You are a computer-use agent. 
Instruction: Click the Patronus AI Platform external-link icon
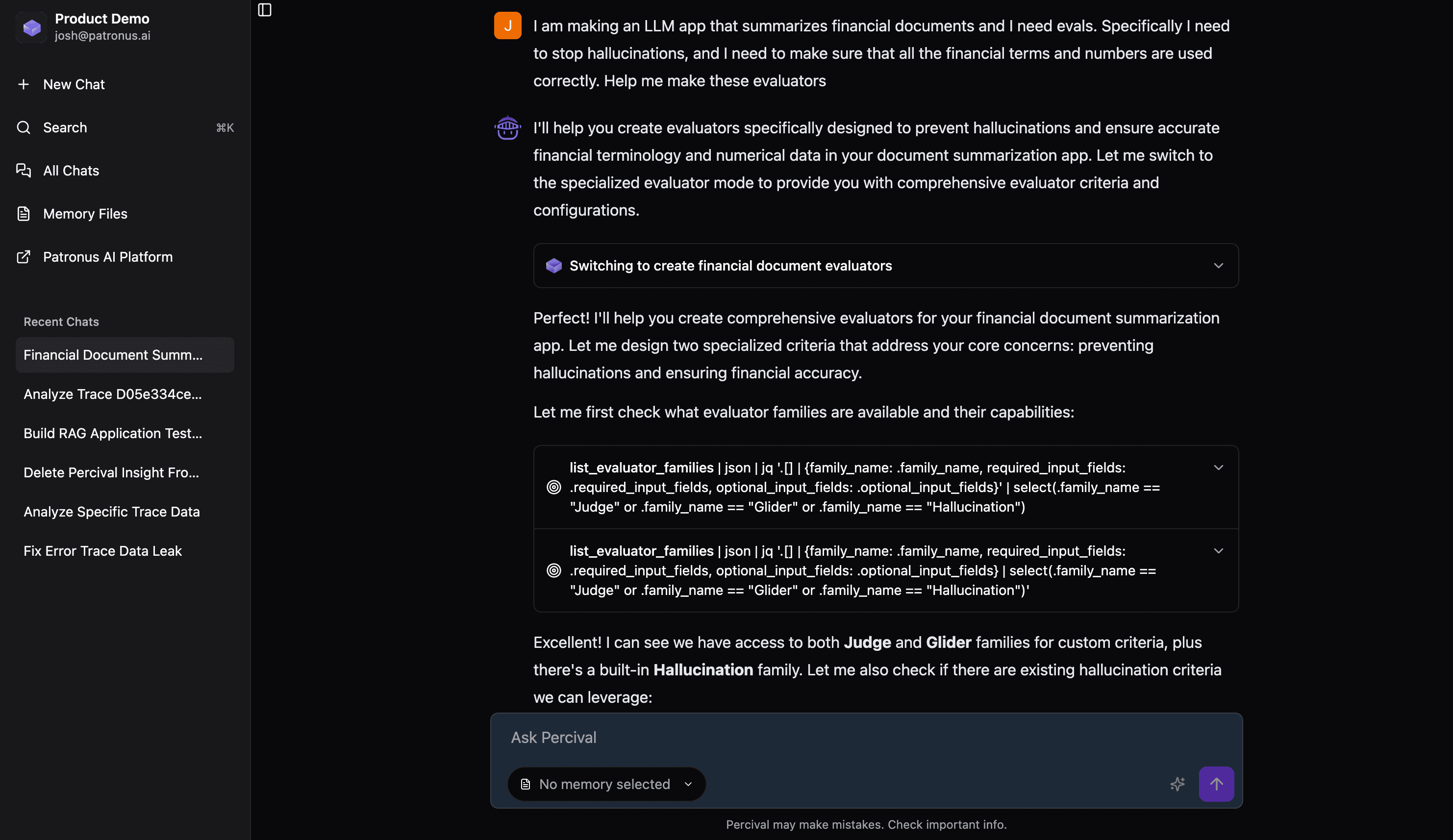pos(24,257)
